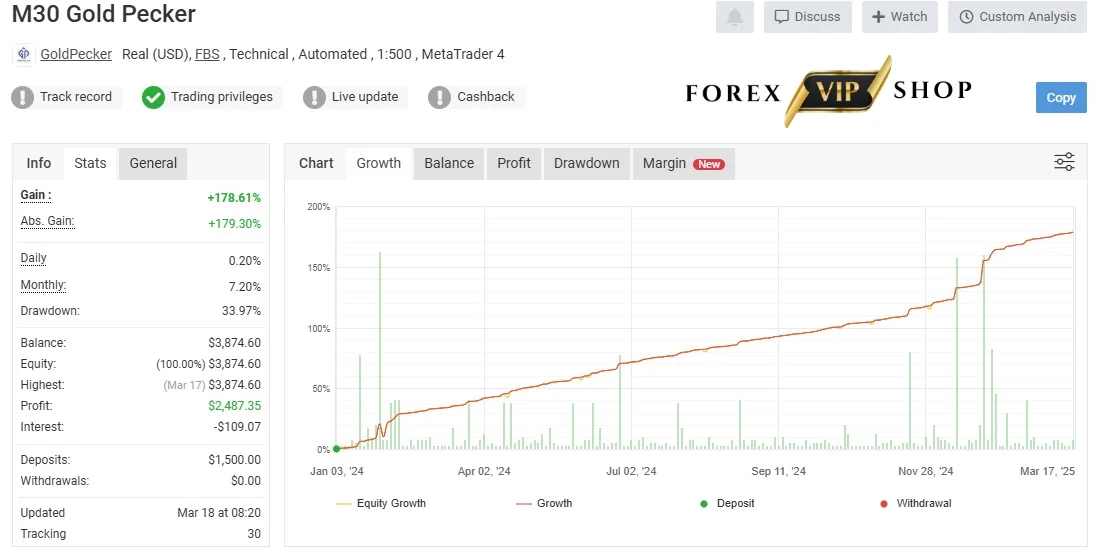1100x553 pixels.
Task: Toggle Deposit markers in chart legend
Action: pyautogui.click(x=727, y=503)
